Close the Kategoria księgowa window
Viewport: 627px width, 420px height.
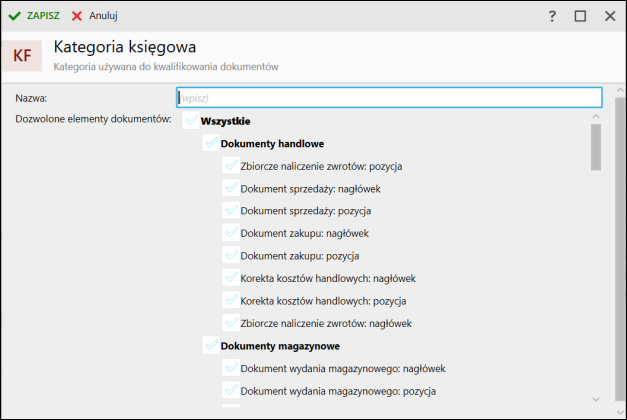[610, 16]
